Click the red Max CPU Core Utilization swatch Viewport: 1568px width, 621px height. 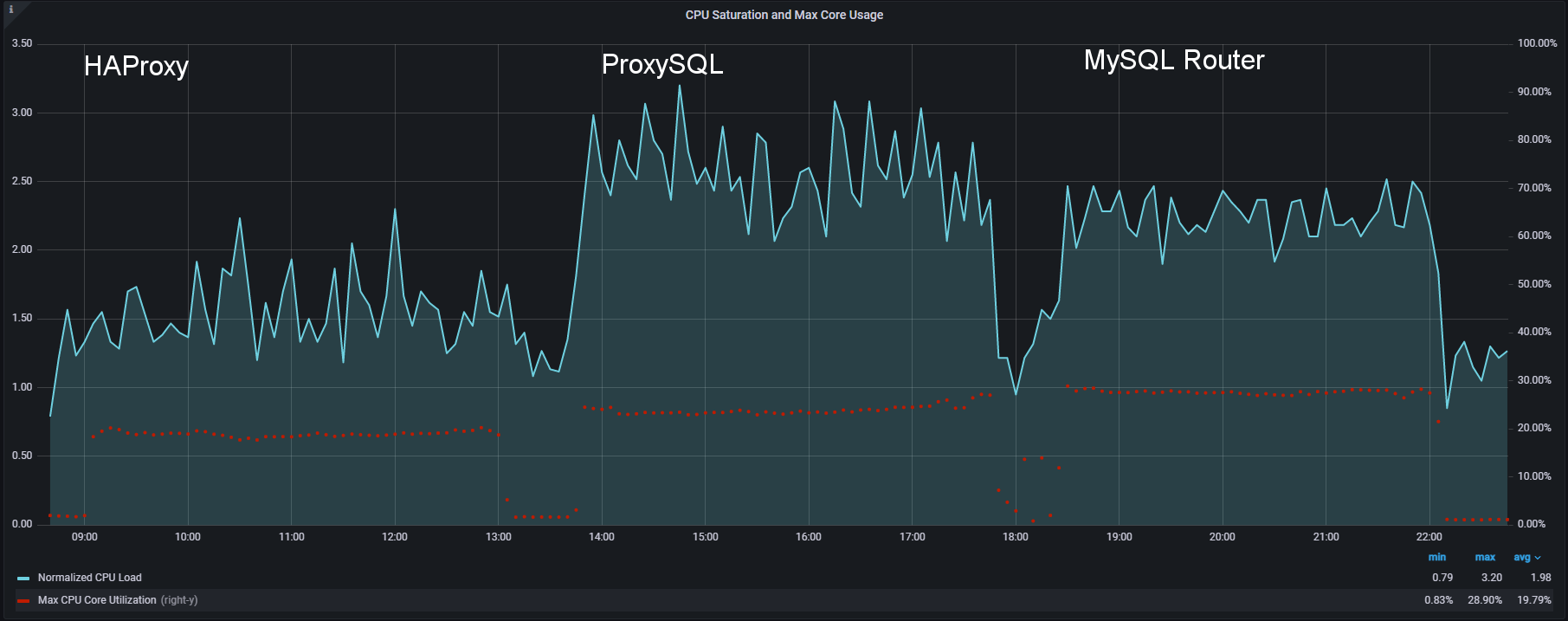pyautogui.click(x=23, y=600)
